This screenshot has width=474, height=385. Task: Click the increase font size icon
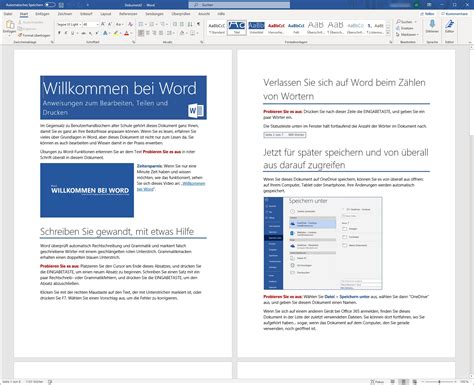103,24
